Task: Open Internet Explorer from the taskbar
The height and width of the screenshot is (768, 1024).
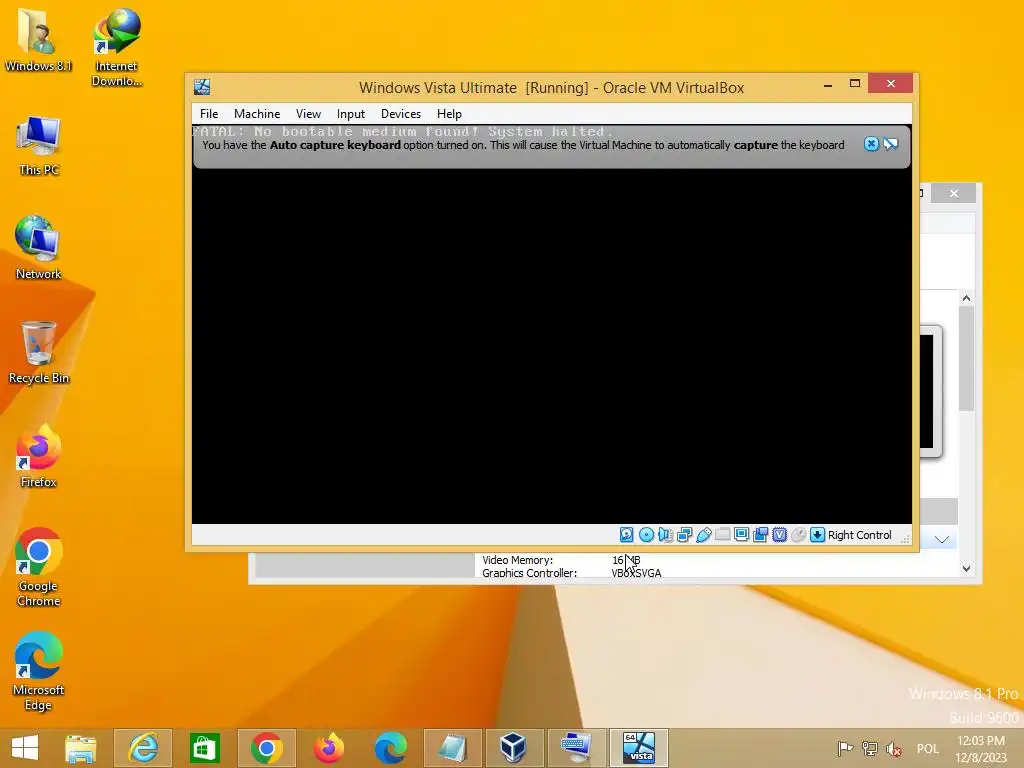Action: [143, 748]
